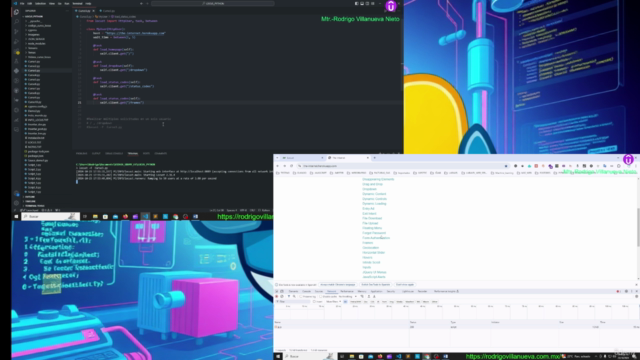The image size is (640, 360).
Task: Clear the network log in DevTools
Action: click(x=282, y=297)
